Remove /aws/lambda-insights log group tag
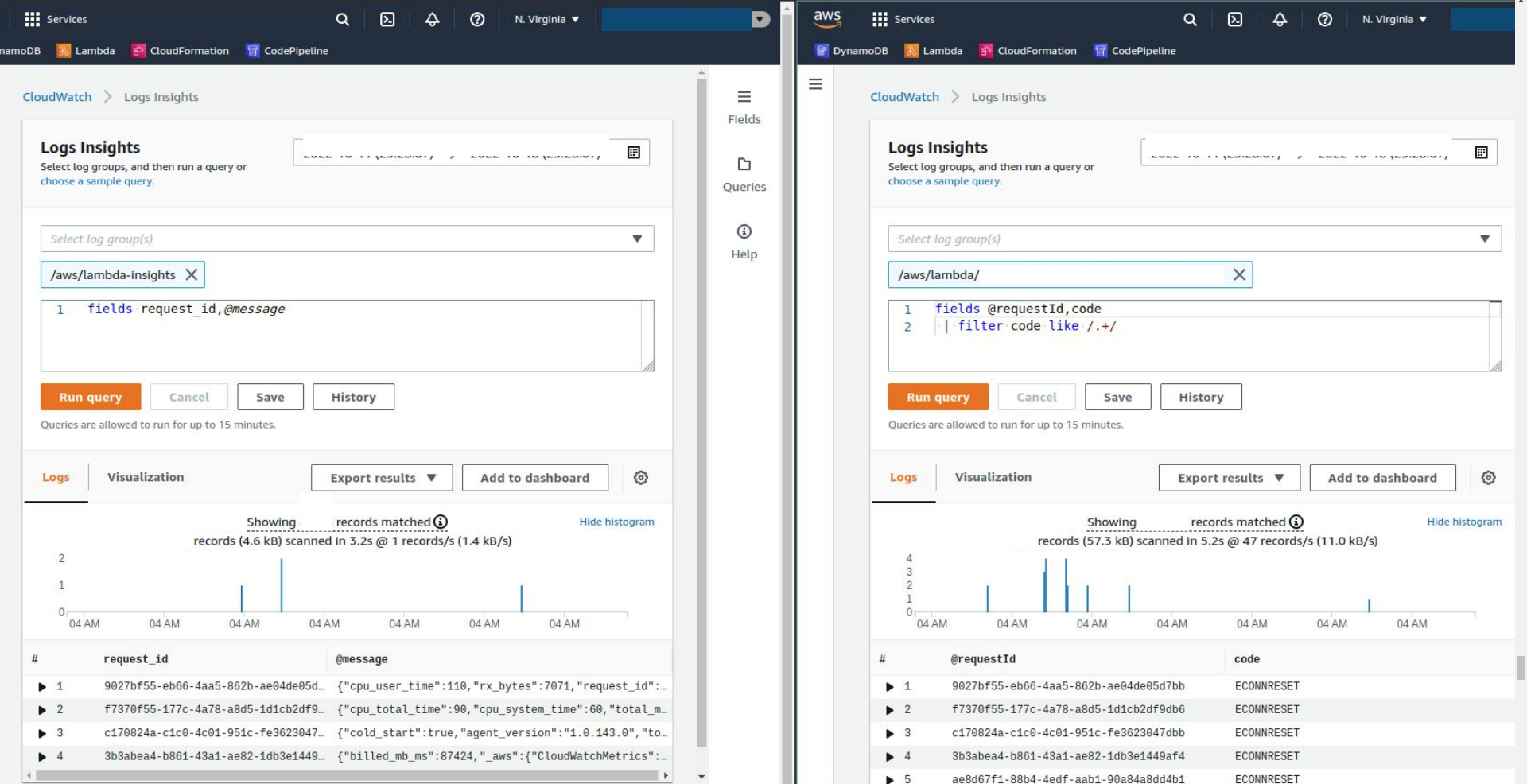The height and width of the screenshot is (784, 1527). (x=192, y=274)
